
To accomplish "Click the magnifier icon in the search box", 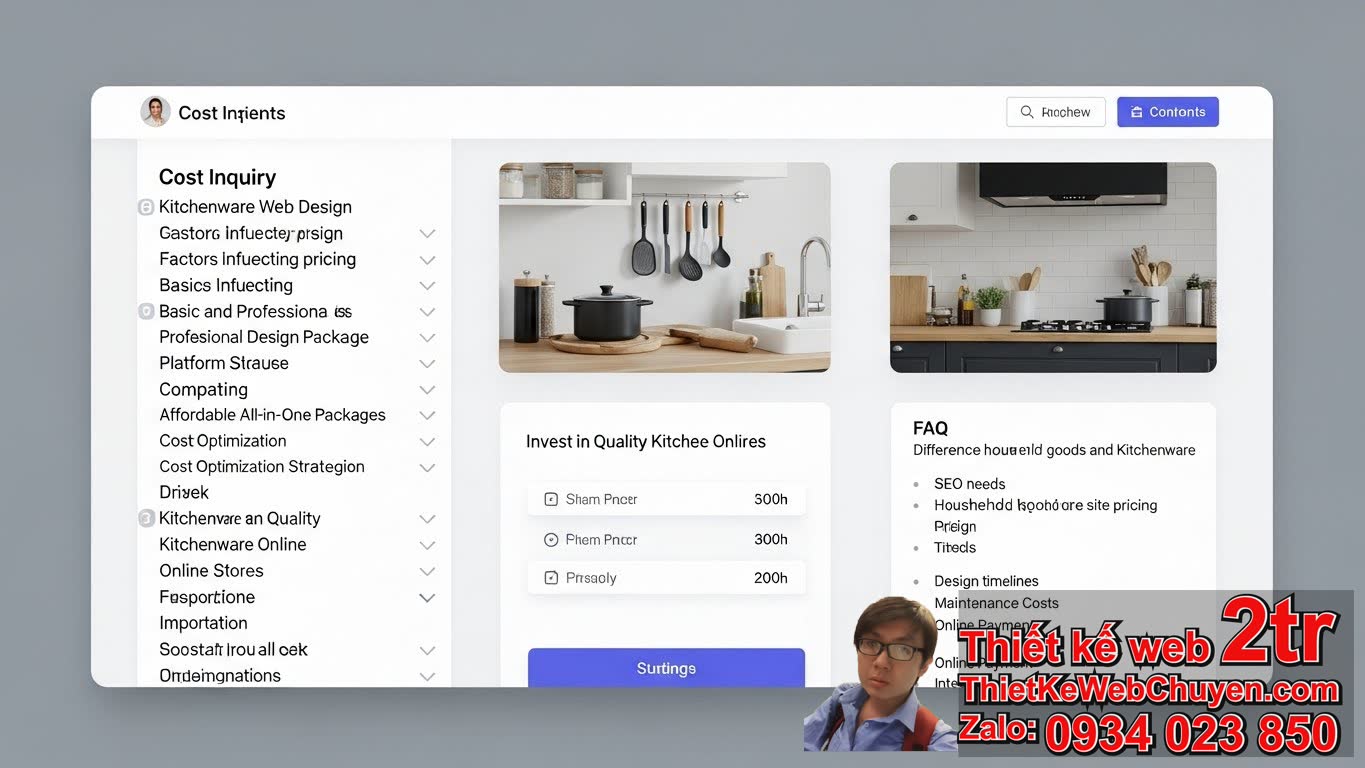I will [x=1026, y=112].
